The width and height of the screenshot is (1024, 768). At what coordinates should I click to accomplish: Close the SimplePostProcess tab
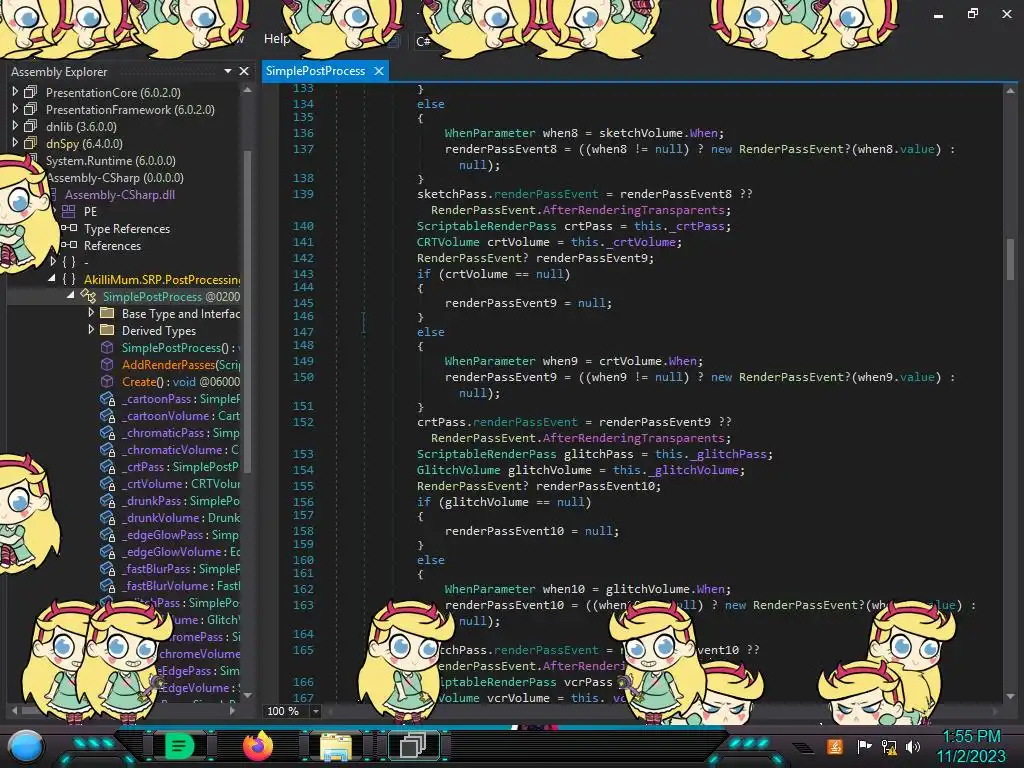coord(379,71)
